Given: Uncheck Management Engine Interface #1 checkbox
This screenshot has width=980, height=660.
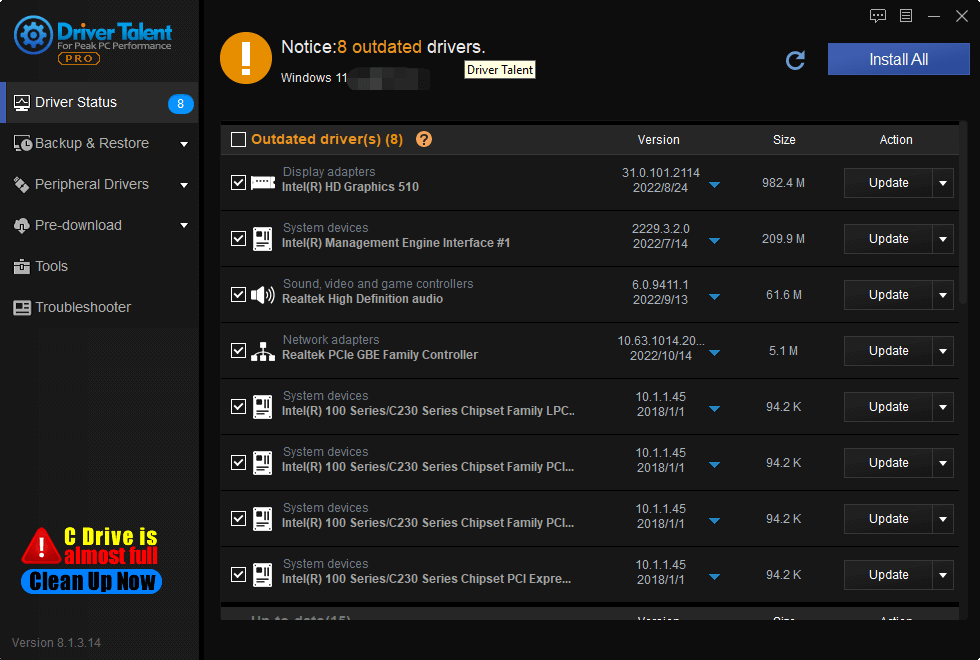Looking at the screenshot, I should pos(238,239).
